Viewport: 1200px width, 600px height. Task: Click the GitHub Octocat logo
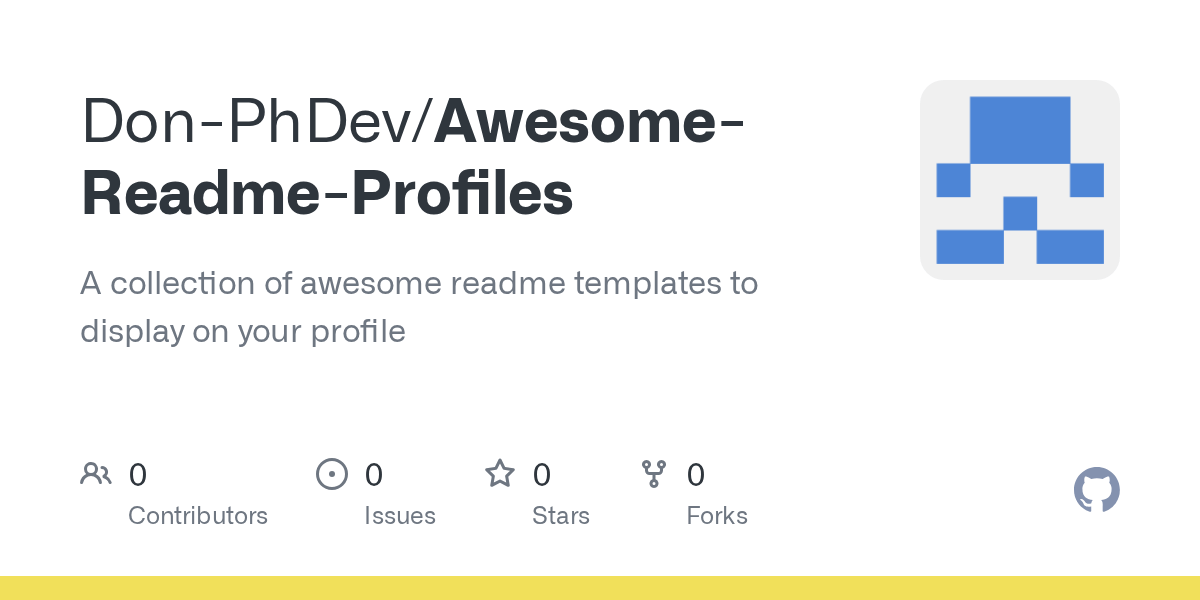1096,490
